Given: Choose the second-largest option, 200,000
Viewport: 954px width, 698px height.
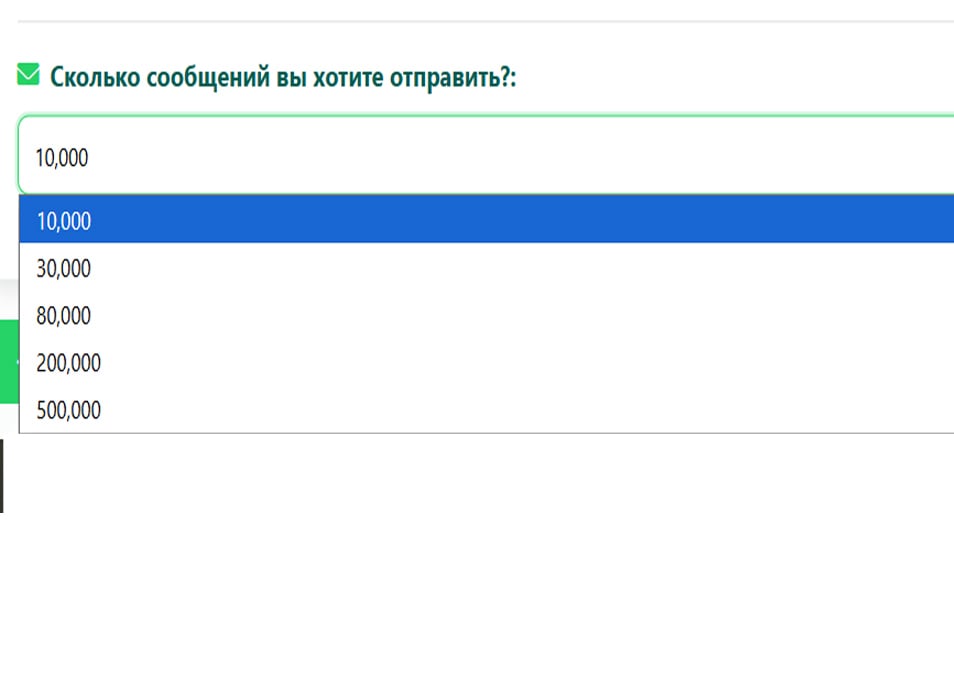Looking at the screenshot, I should [x=487, y=362].
